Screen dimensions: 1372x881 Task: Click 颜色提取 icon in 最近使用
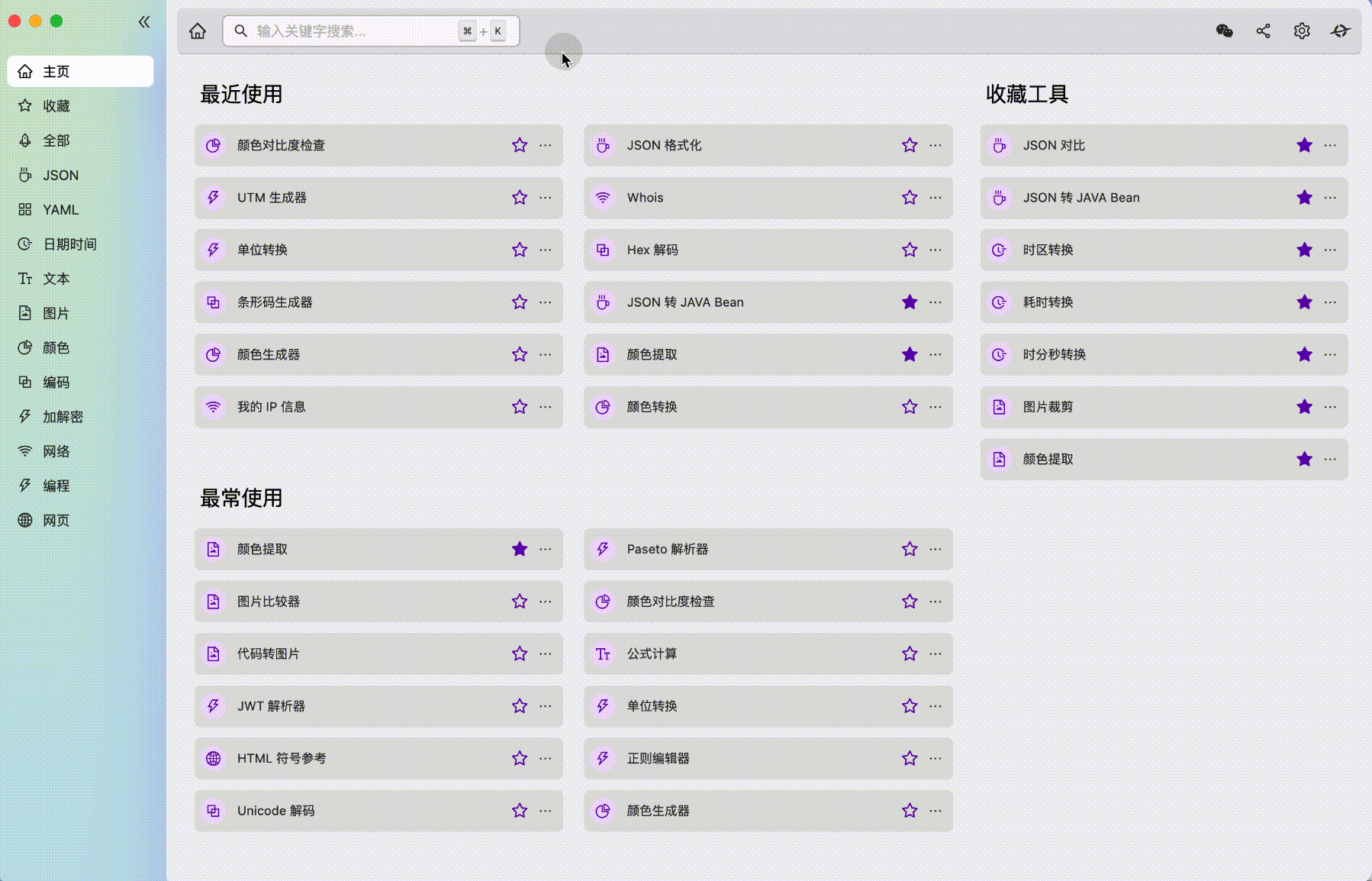click(x=603, y=354)
